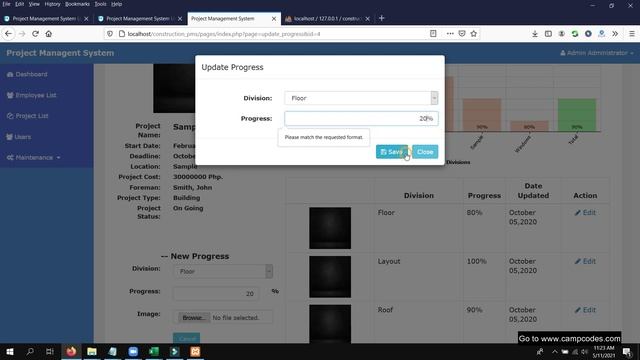
Task: Open the page actions three-dot menu
Action: [x=450, y=34]
